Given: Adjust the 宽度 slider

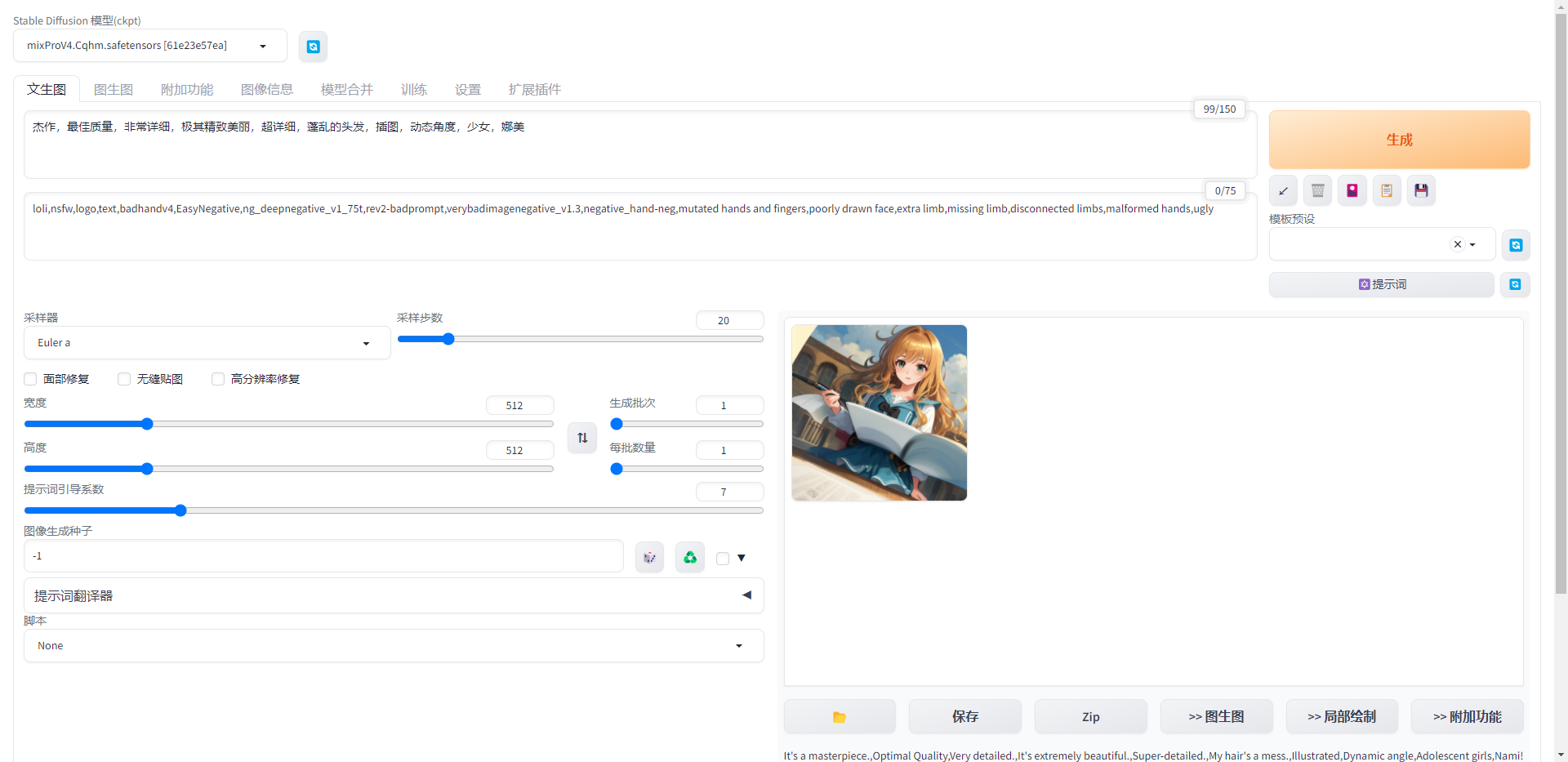Looking at the screenshot, I should 288,424.
